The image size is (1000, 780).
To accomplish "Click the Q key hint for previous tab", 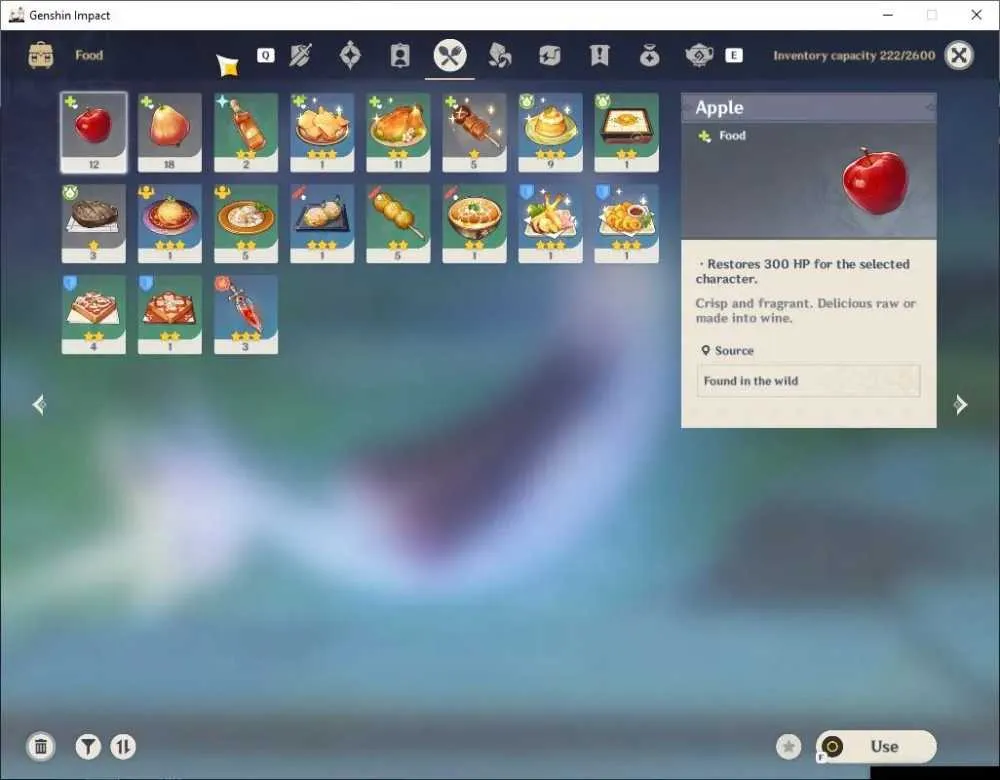I will (265, 55).
